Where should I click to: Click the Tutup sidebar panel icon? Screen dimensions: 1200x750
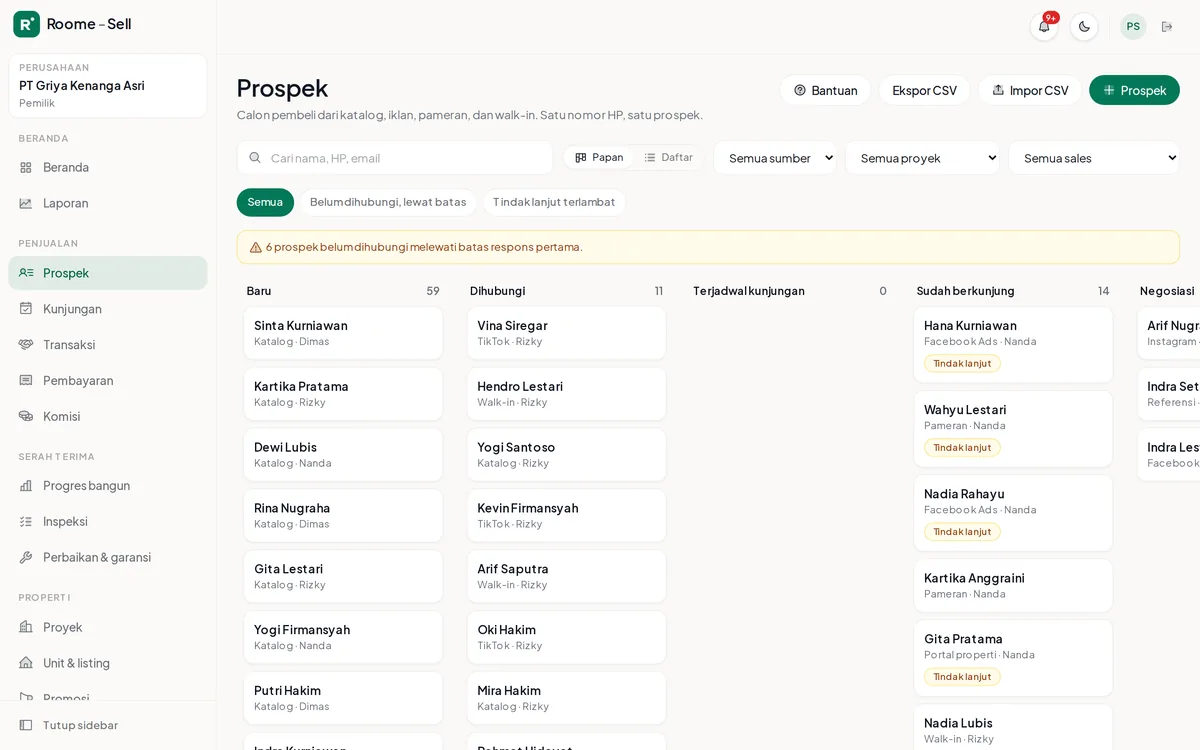[26, 725]
